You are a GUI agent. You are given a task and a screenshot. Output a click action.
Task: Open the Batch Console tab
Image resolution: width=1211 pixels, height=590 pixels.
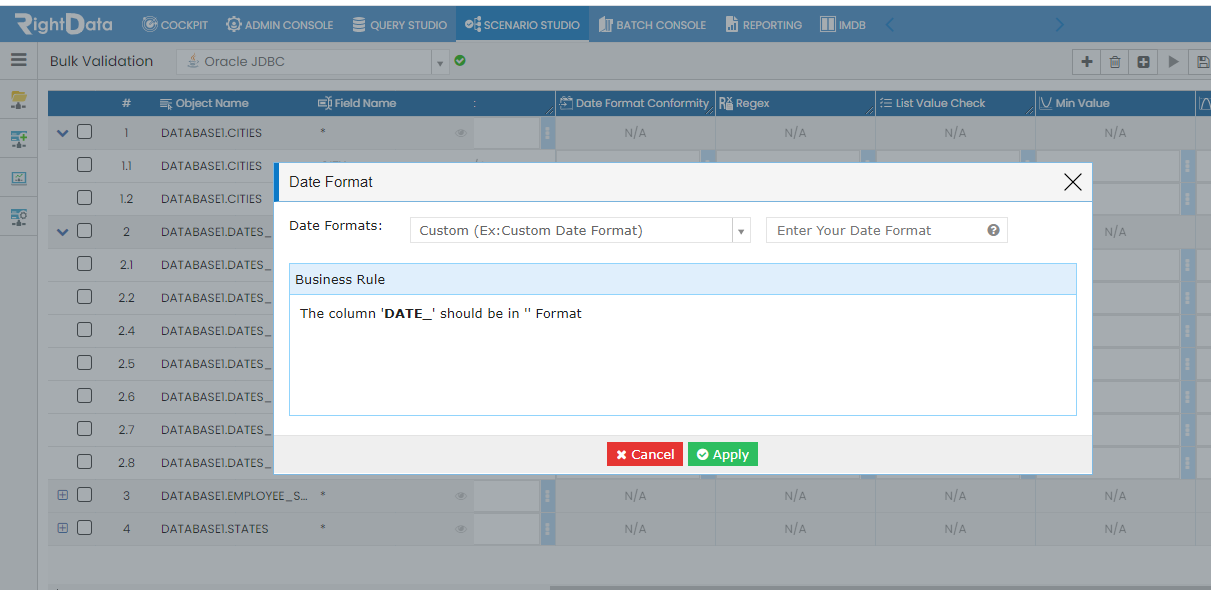point(652,25)
